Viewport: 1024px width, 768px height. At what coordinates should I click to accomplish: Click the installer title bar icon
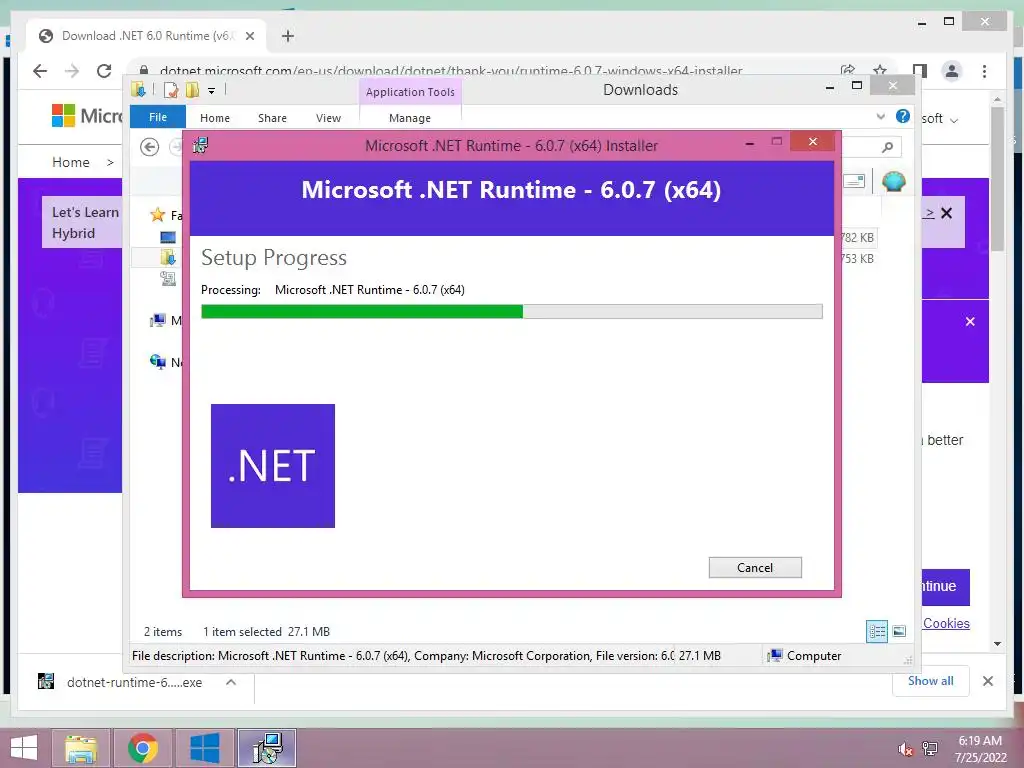200,146
